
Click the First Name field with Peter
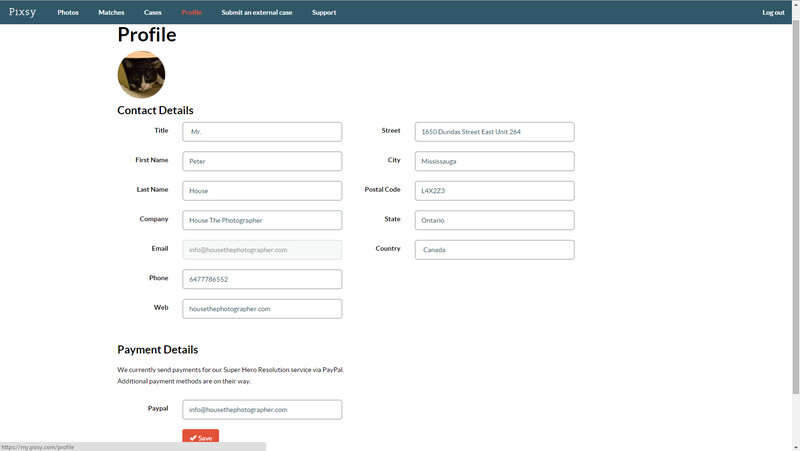[262, 161]
